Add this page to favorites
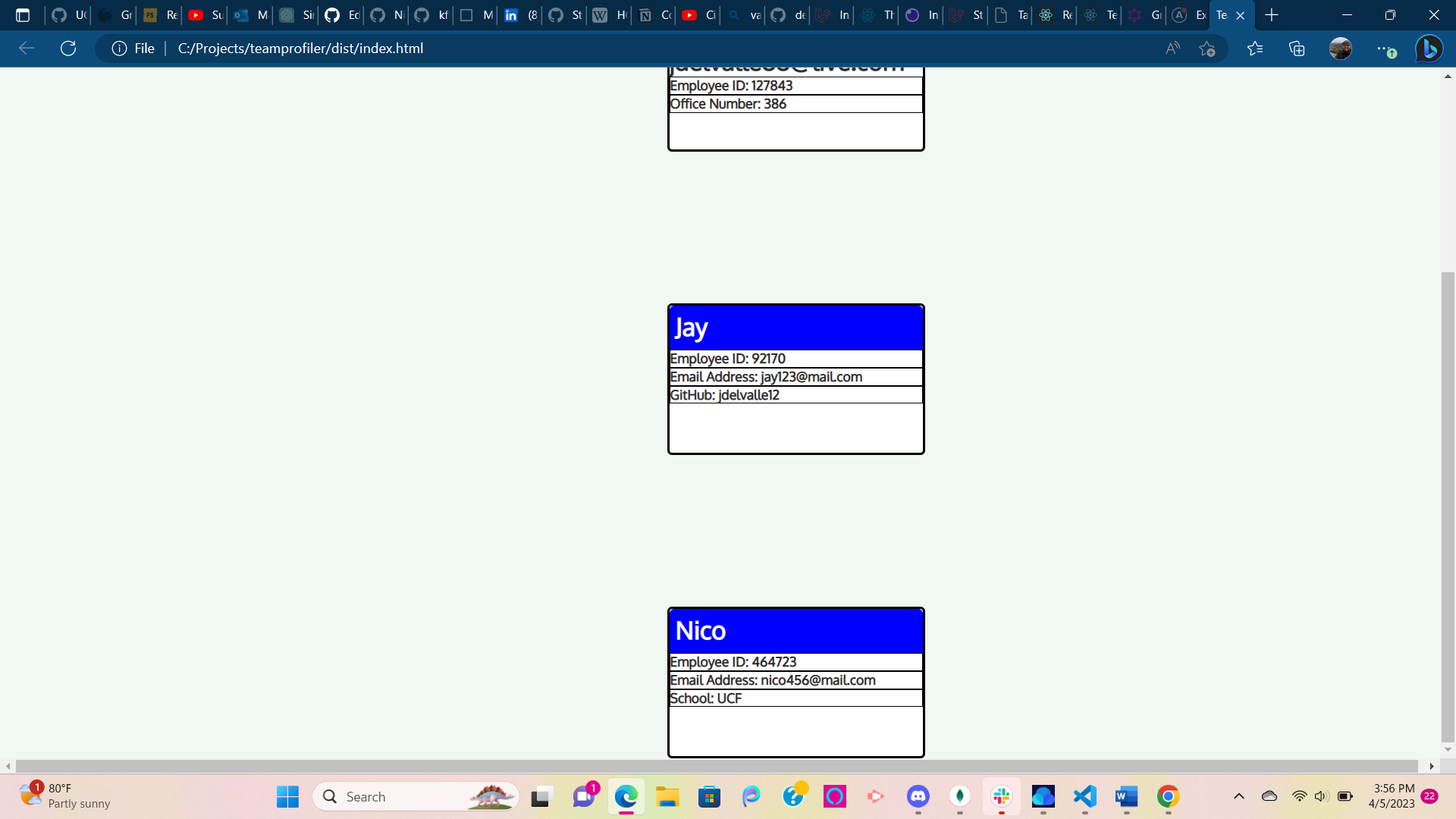 (x=1208, y=48)
